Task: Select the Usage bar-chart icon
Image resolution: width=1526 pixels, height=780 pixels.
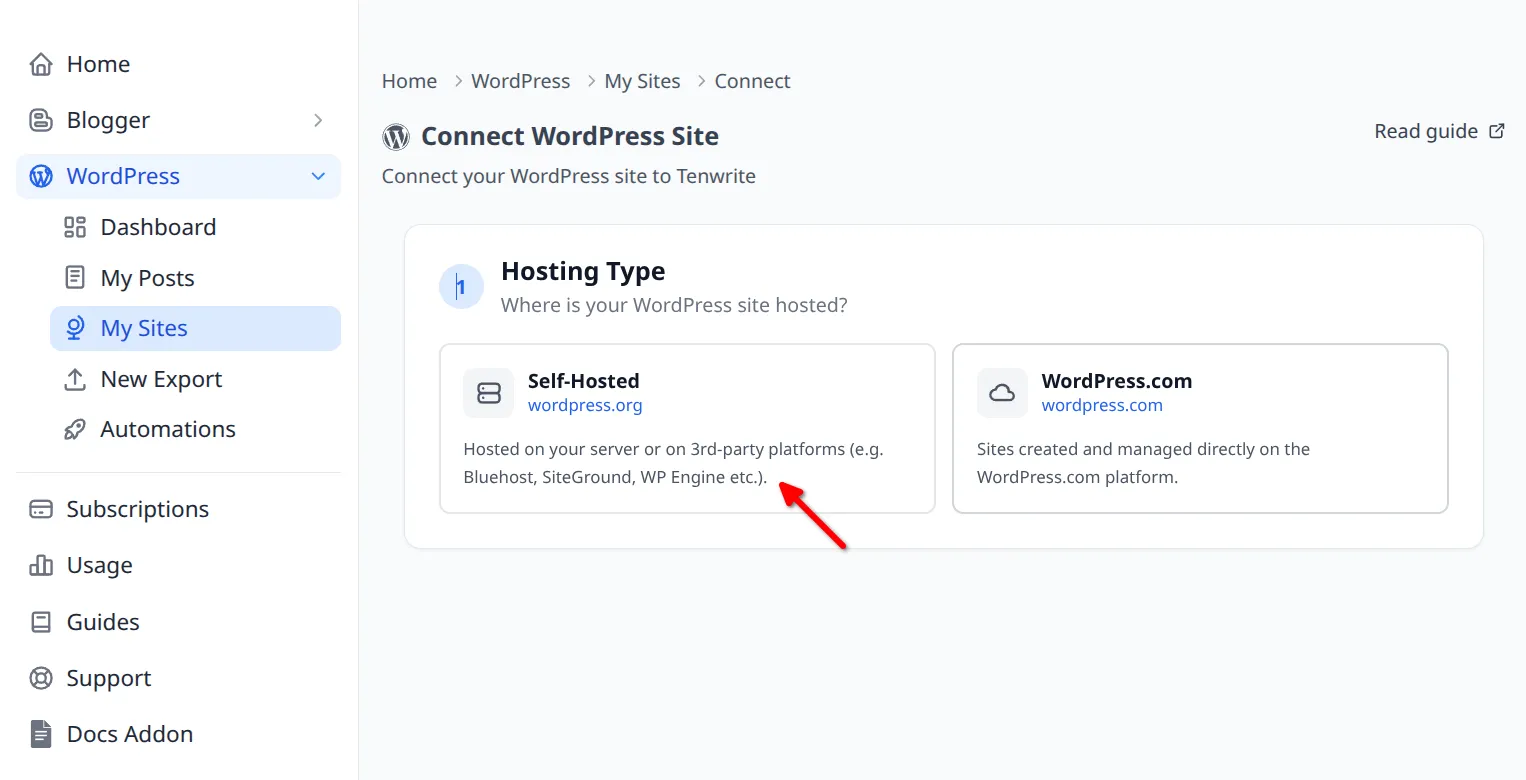Action: point(40,565)
